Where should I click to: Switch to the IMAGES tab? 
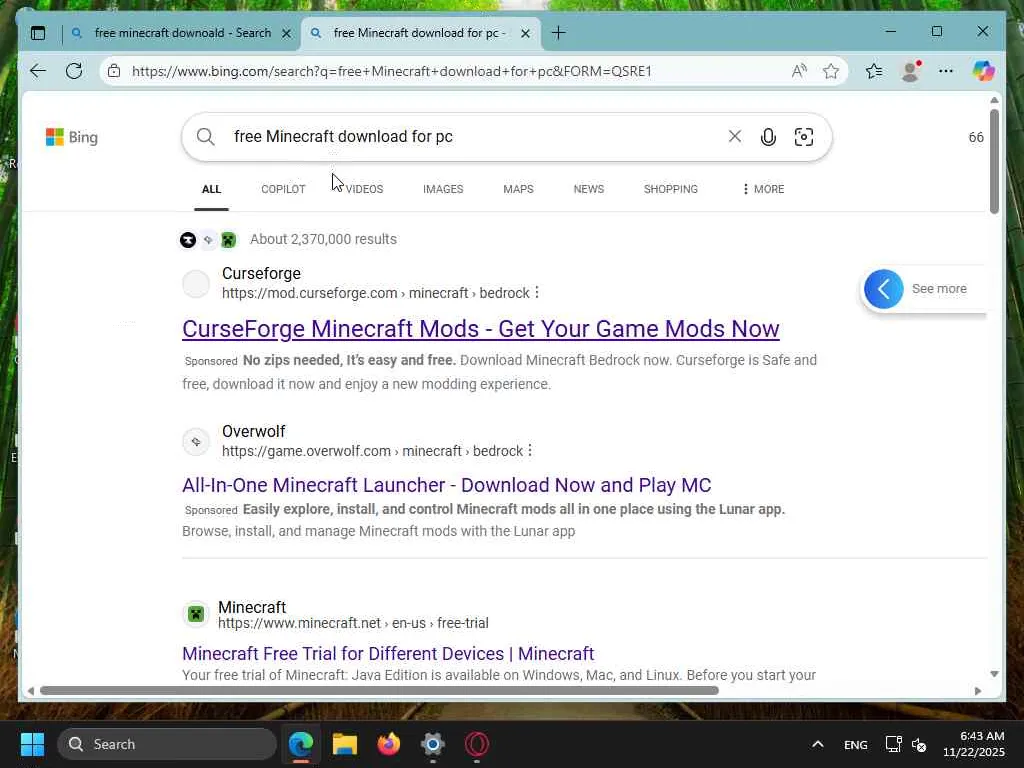pos(443,189)
